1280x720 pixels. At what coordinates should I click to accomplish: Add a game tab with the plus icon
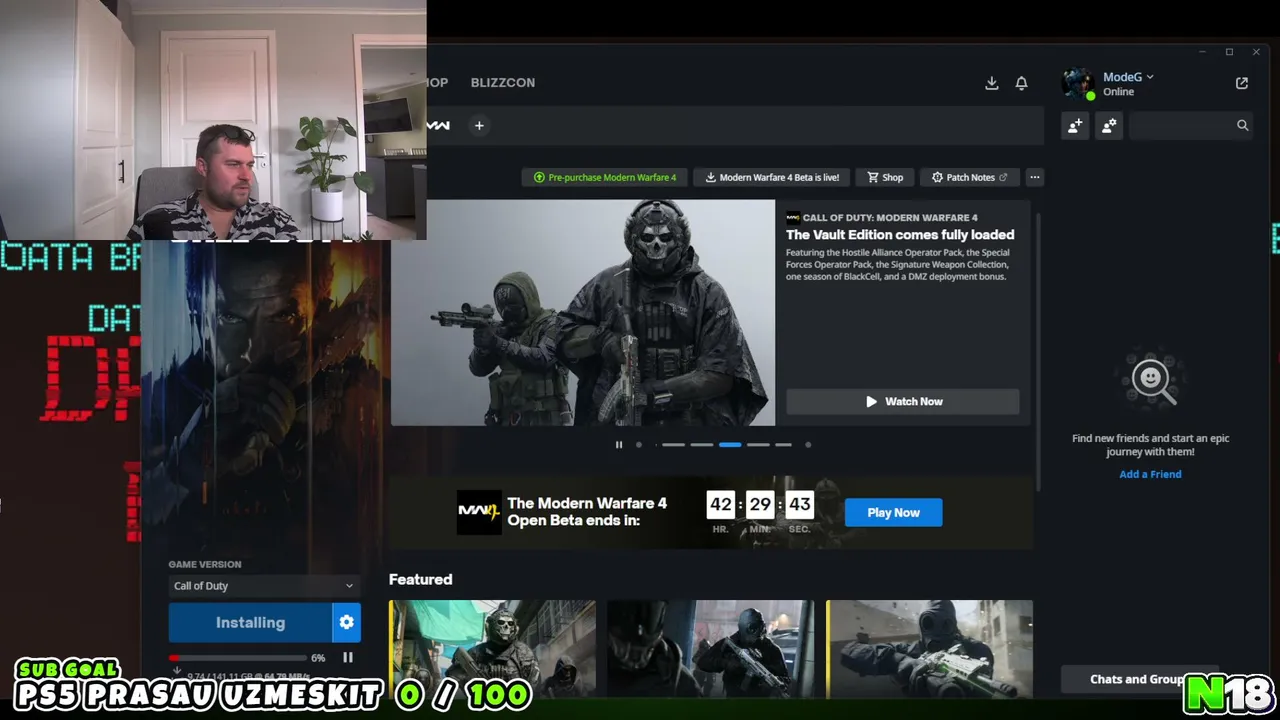point(479,125)
